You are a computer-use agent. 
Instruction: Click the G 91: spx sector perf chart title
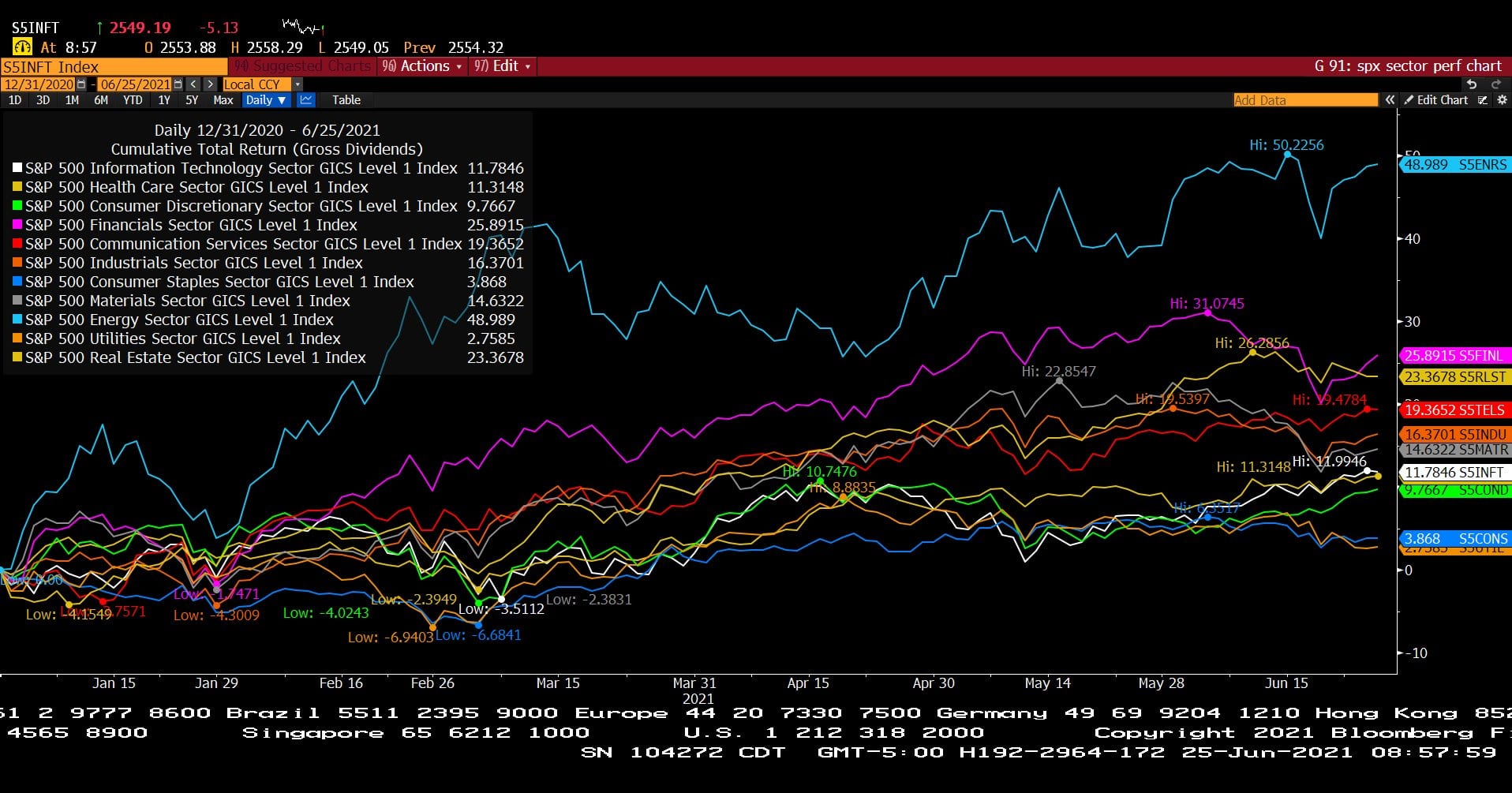[x=1408, y=66]
